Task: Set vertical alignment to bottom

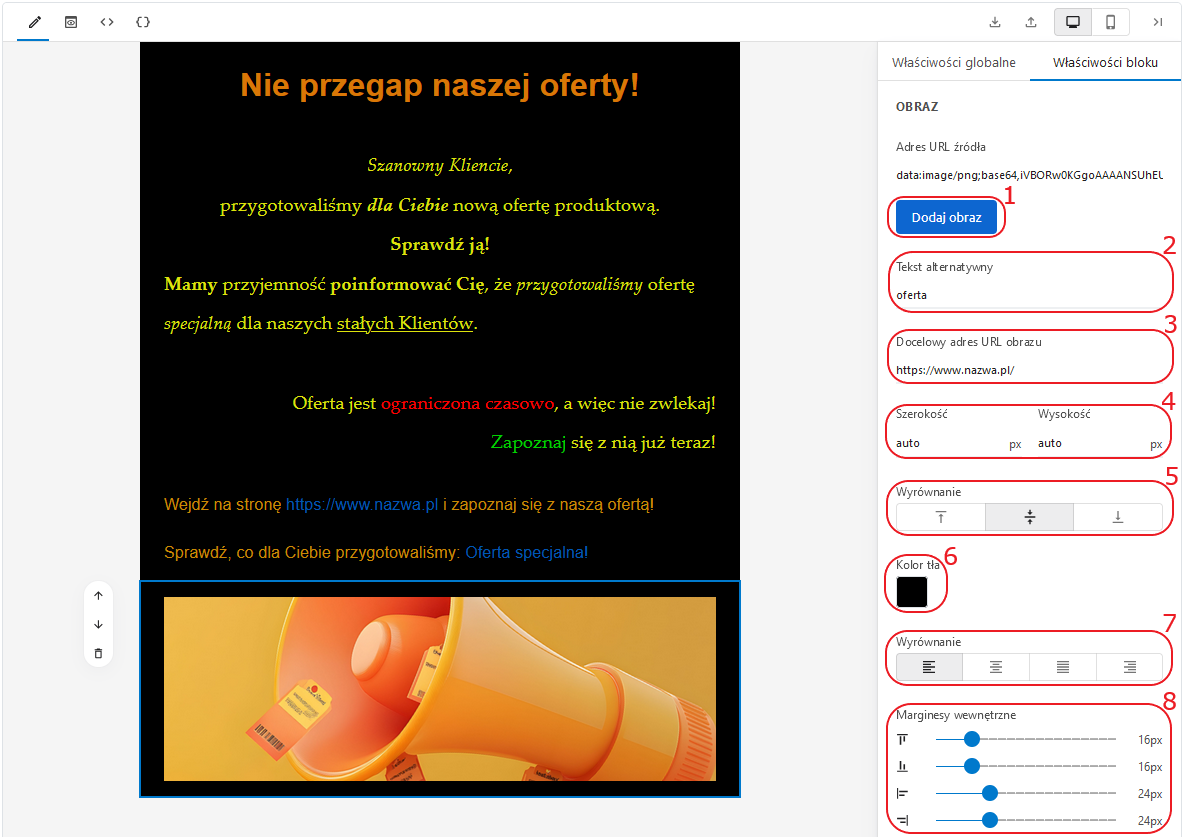Action: coord(1118,517)
